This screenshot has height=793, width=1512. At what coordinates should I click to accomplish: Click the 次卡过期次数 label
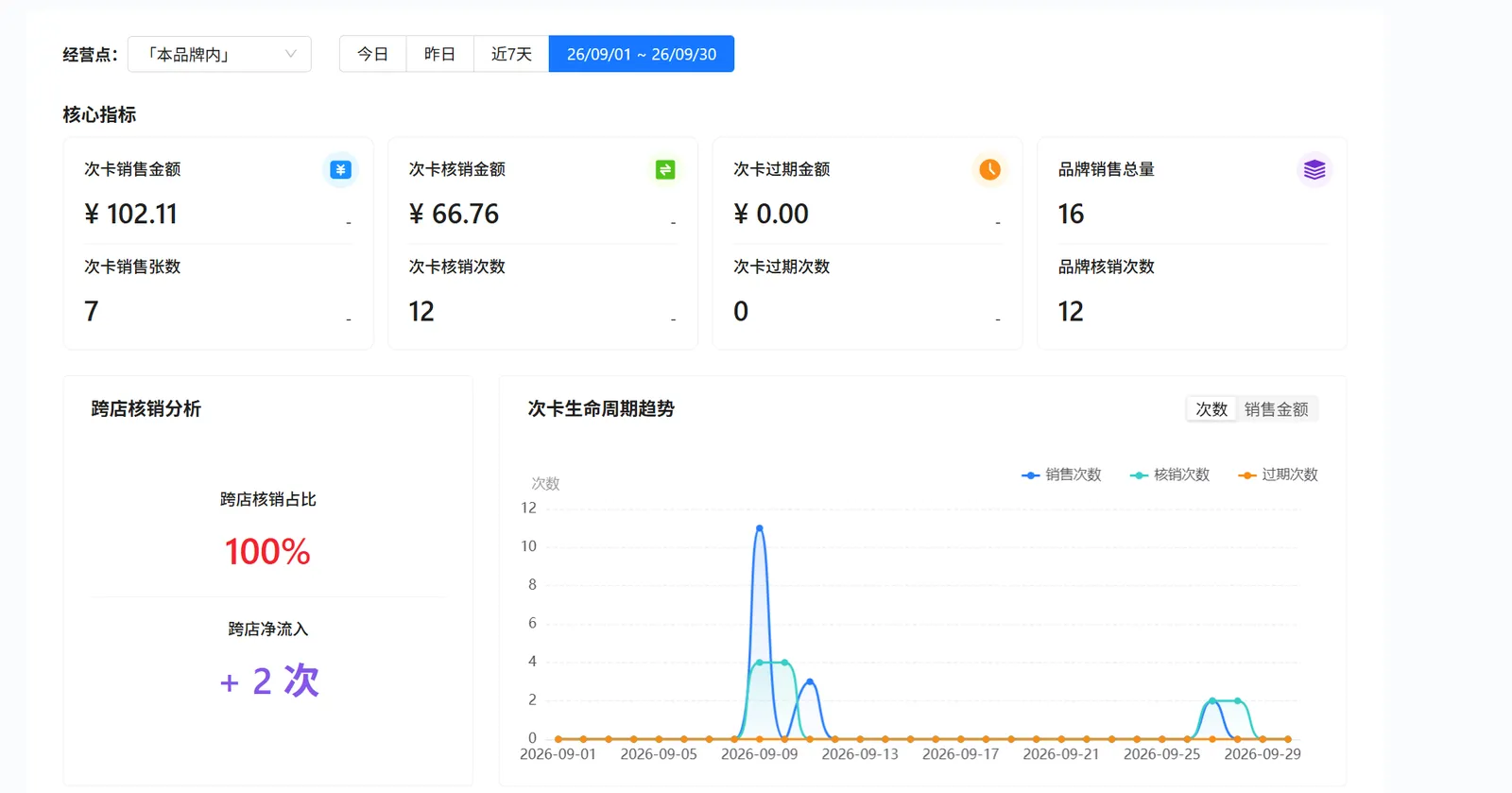pyautogui.click(x=782, y=267)
